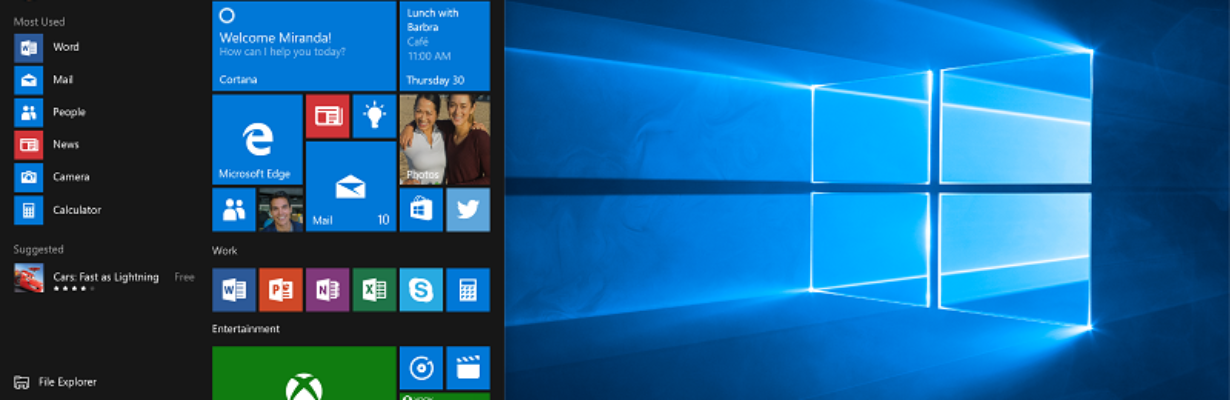Launch the Skype tile in Work group

coord(421,290)
